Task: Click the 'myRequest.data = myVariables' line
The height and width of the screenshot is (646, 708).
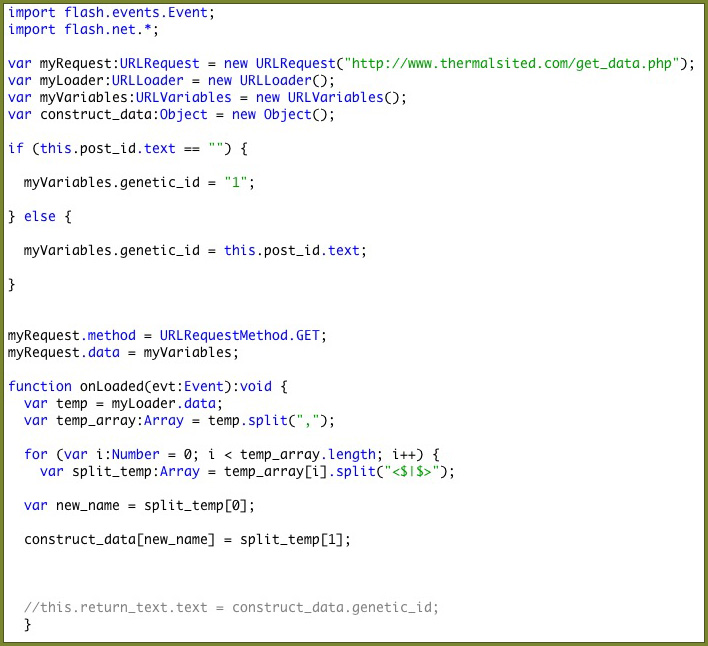Action: (123, 352)
